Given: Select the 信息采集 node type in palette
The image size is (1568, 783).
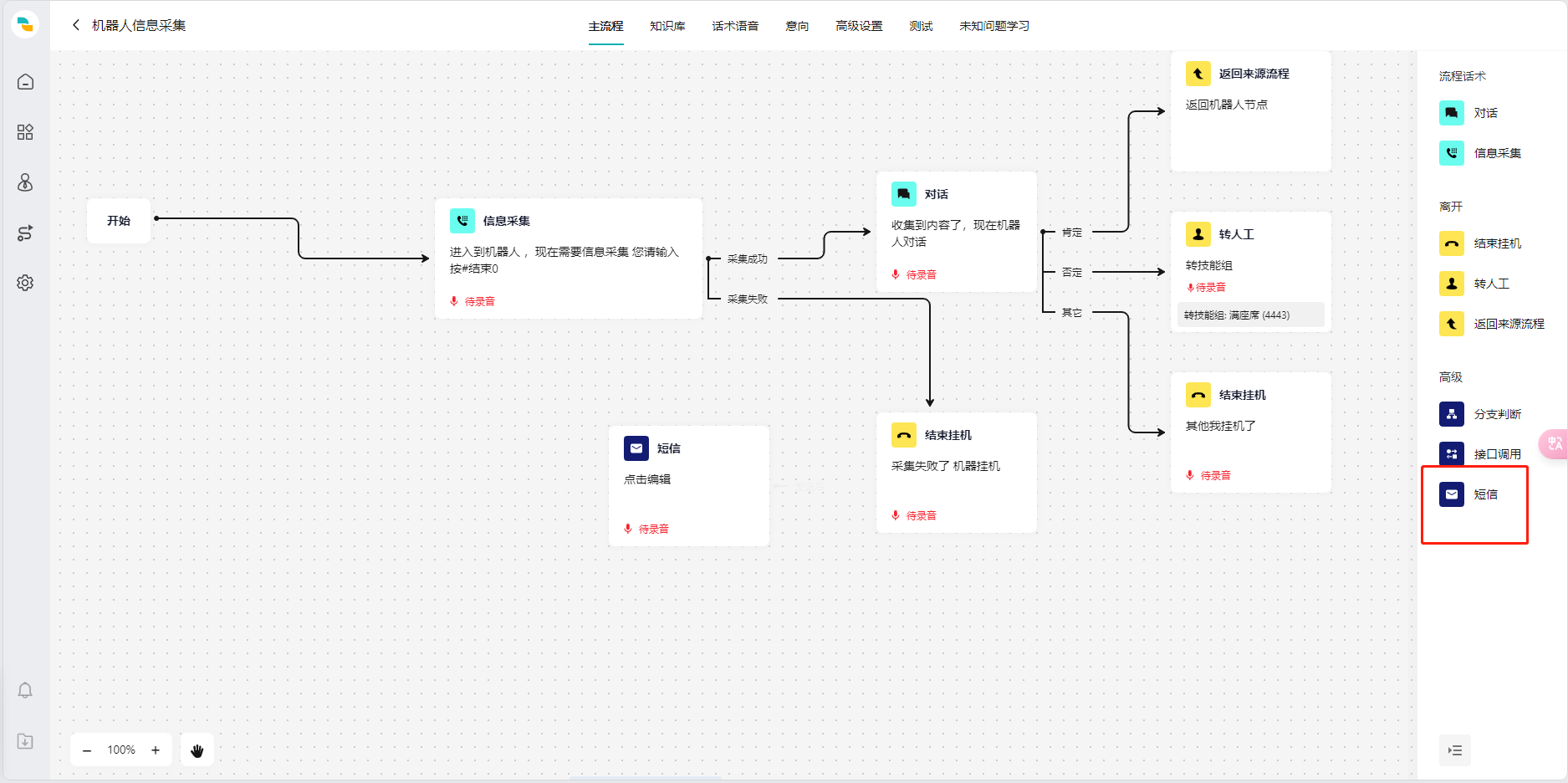Looking at the screenshot, I should (x=1480, y=153).
